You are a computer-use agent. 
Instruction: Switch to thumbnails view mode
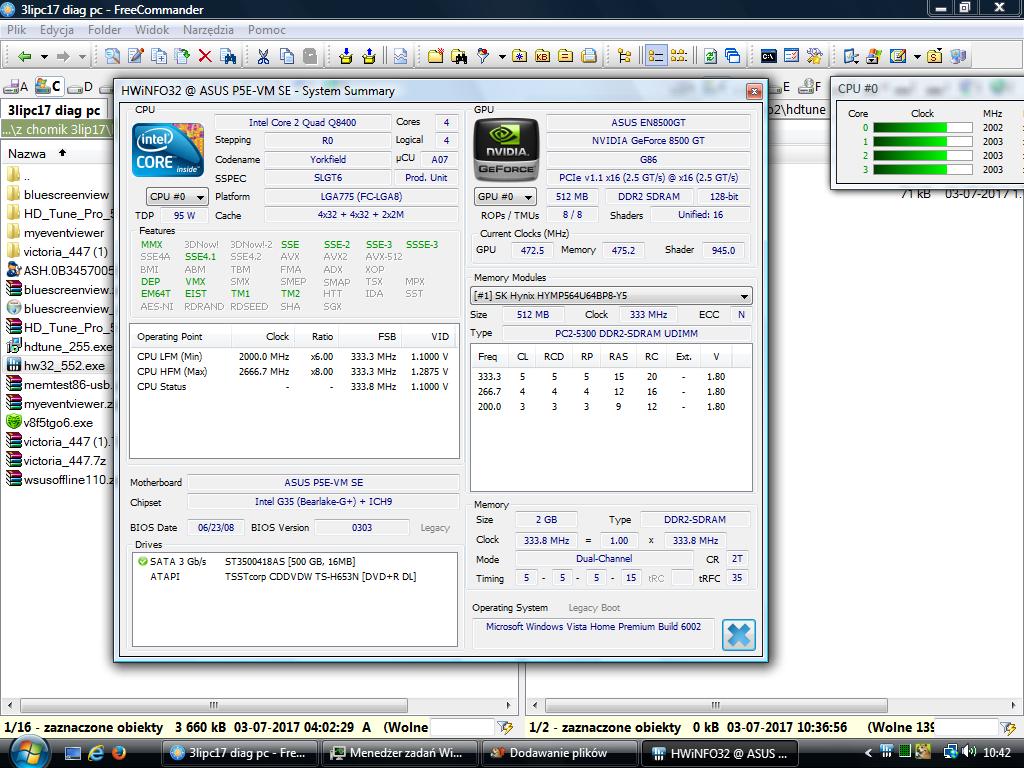(x=679, y=56)
